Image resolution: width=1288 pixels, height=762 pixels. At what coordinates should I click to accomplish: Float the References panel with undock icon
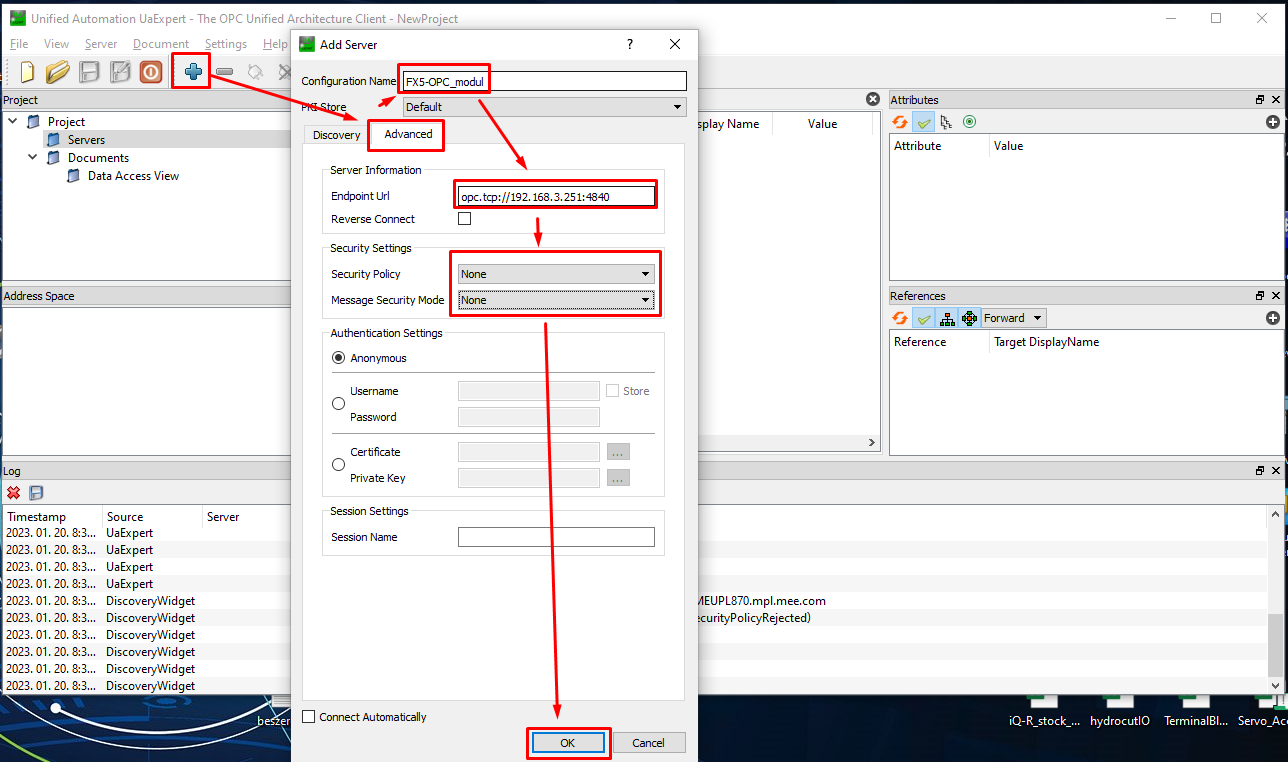click(1260, 296)
